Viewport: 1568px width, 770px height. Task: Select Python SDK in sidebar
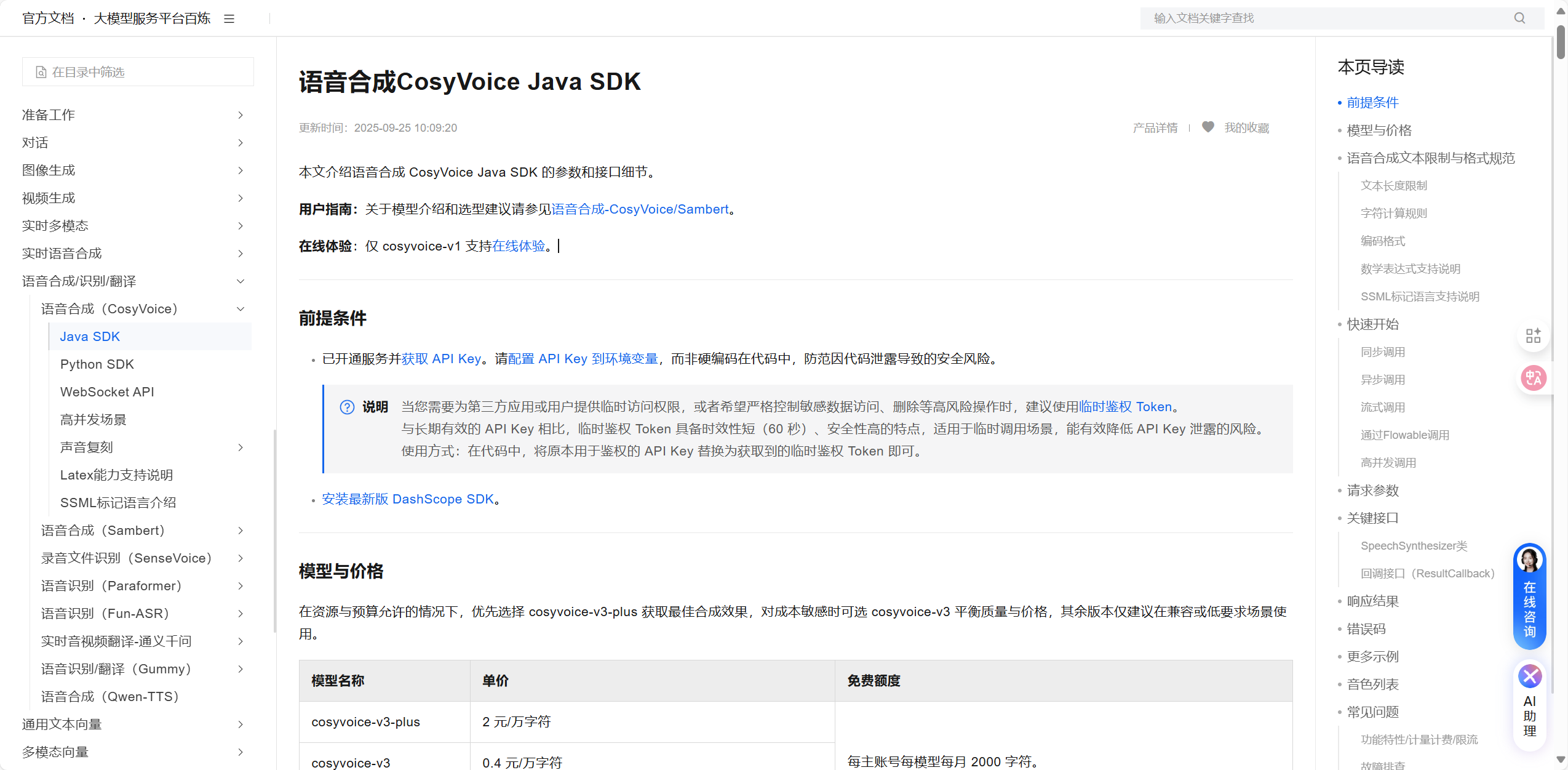pyautogui.click(x=97, y=364)
